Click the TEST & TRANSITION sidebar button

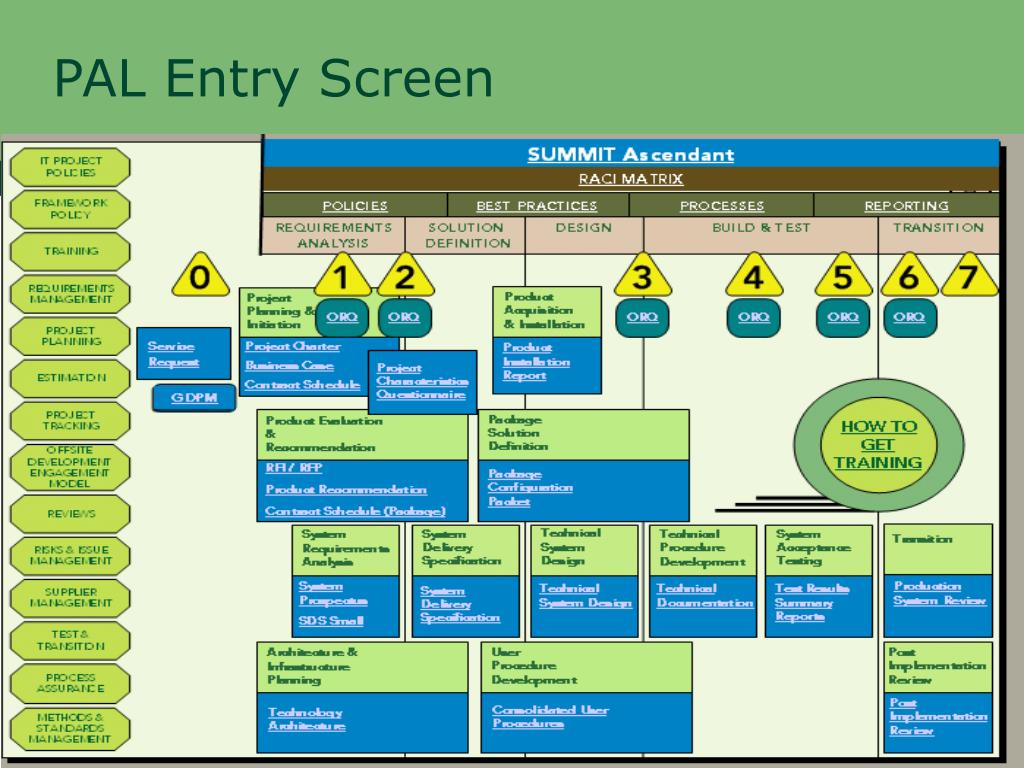pyautogui.click(x=70, y=641)
